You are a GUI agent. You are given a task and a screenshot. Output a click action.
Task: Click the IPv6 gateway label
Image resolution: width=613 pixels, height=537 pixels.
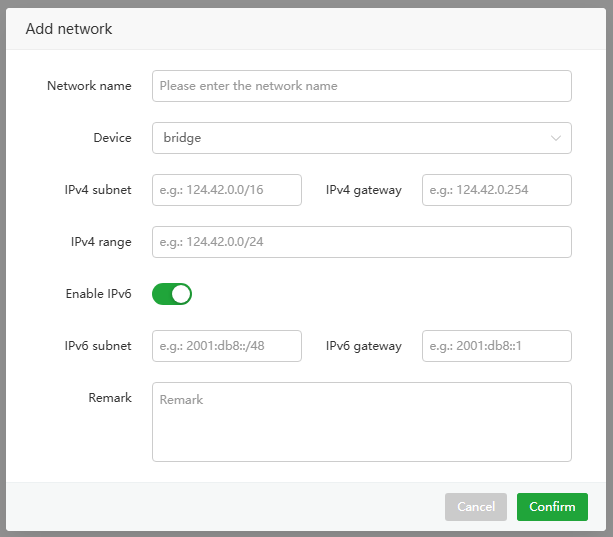click(x=363, y=346)
